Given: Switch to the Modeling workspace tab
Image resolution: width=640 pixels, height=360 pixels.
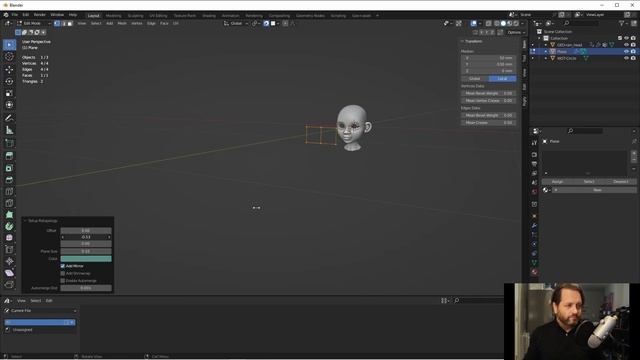Looking at the screenshot, I should coord(113,16).
